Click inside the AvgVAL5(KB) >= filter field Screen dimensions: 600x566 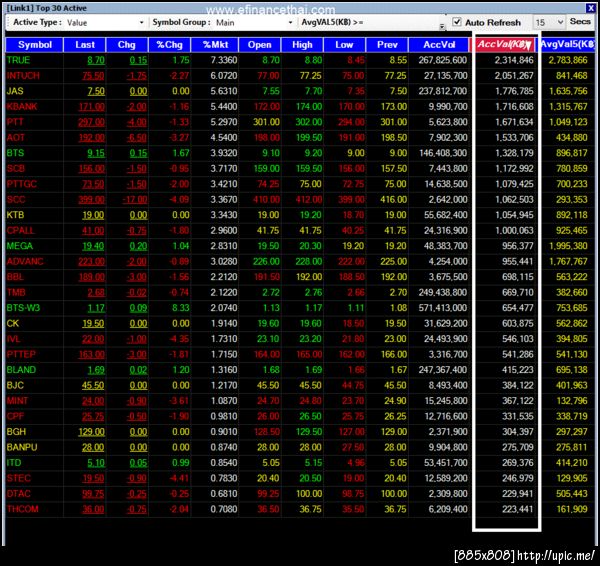pyautogui.click(x=400, y=23)
